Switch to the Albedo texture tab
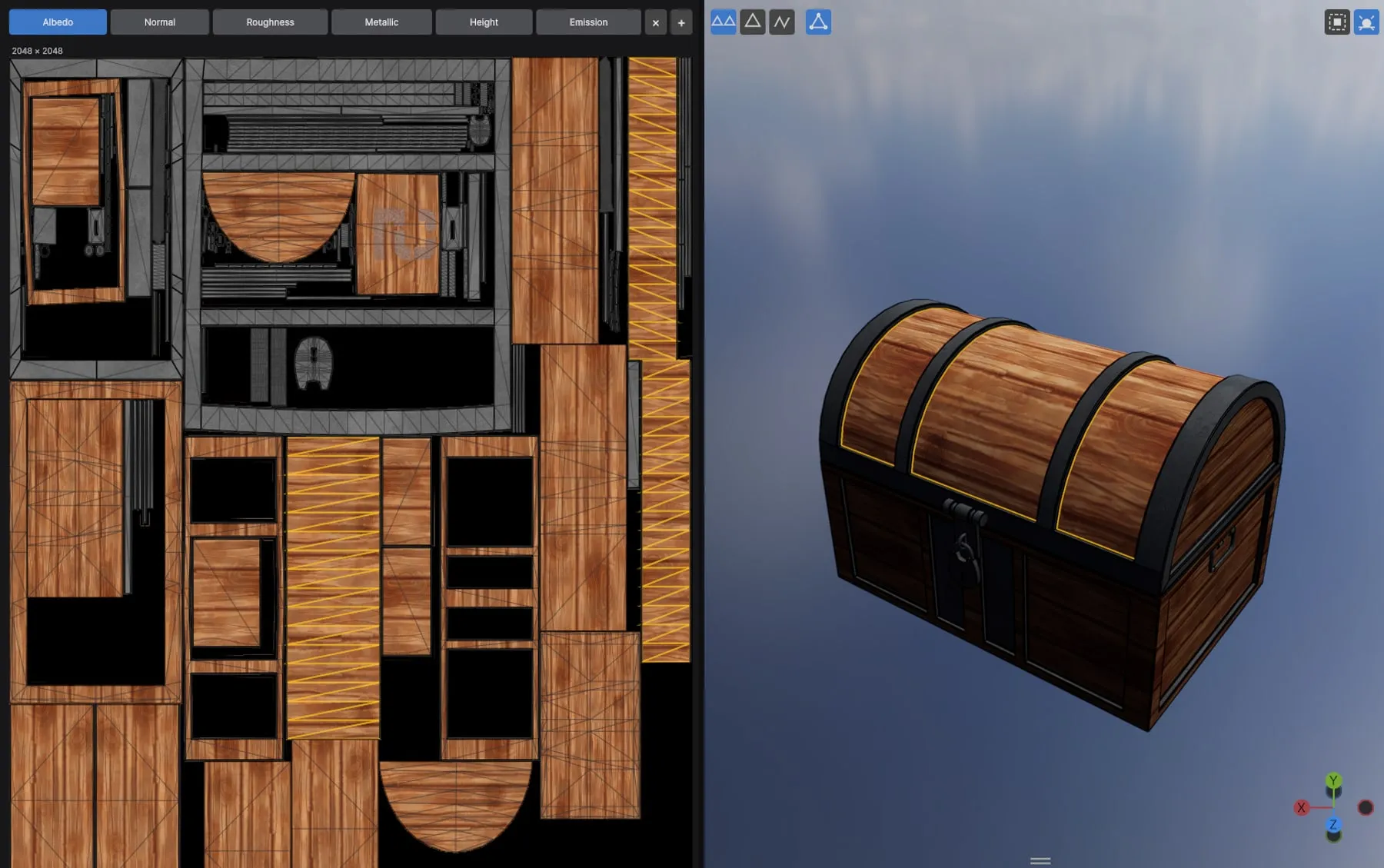The width and height of the screenshot is (1384, 868). (58, 22)
